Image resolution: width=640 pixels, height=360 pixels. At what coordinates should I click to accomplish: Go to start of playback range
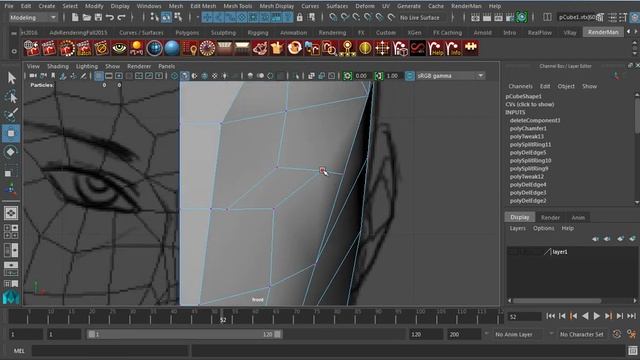(550, 316)
